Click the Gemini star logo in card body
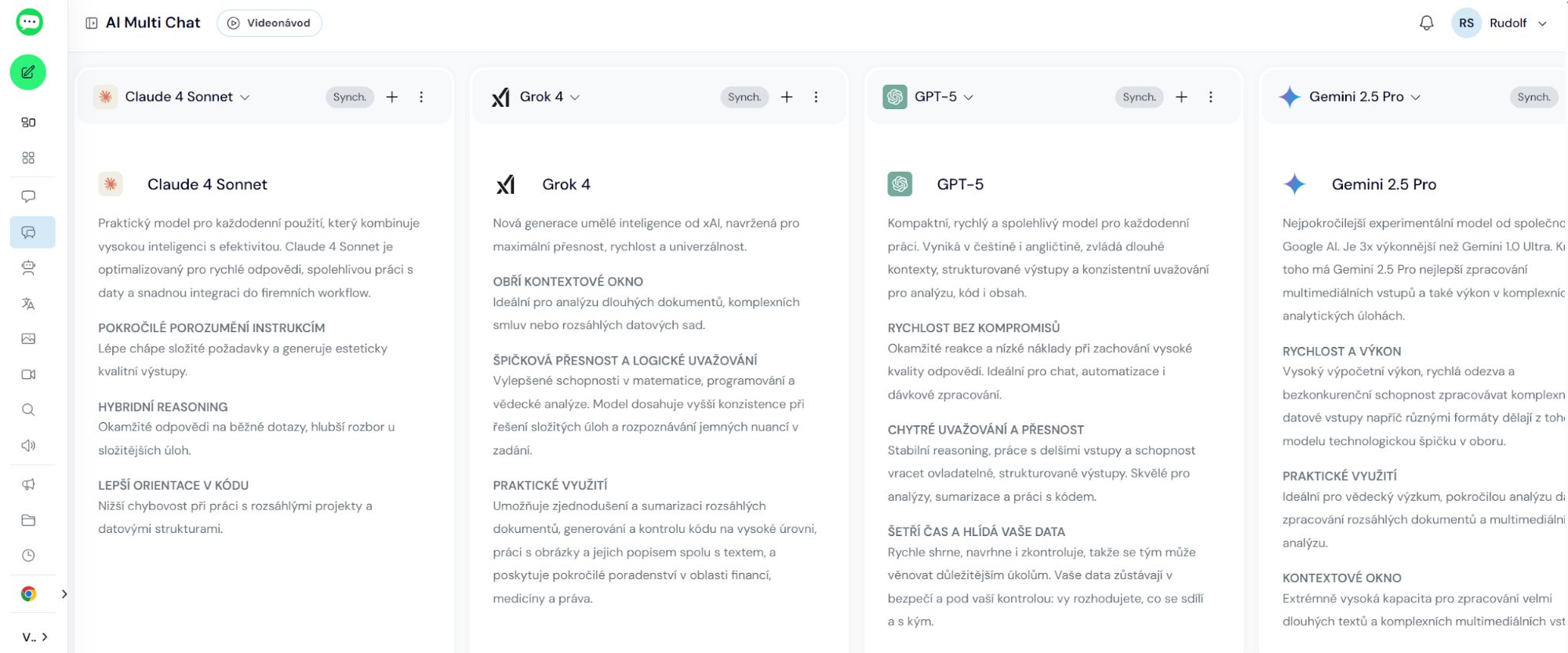Viewport: 1568px width, 653px height. coord(1294,184)
